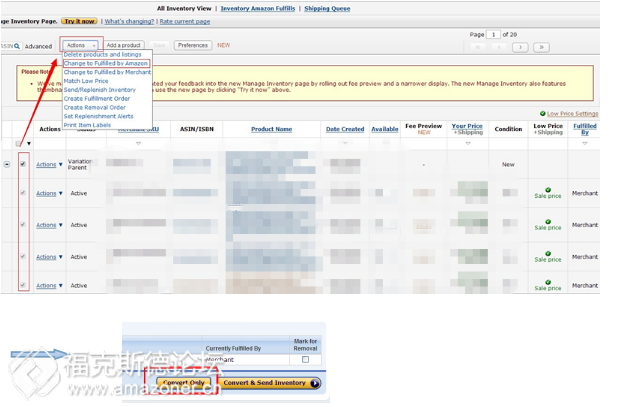Click the Low Price +Shipping header

click(548, 129)
